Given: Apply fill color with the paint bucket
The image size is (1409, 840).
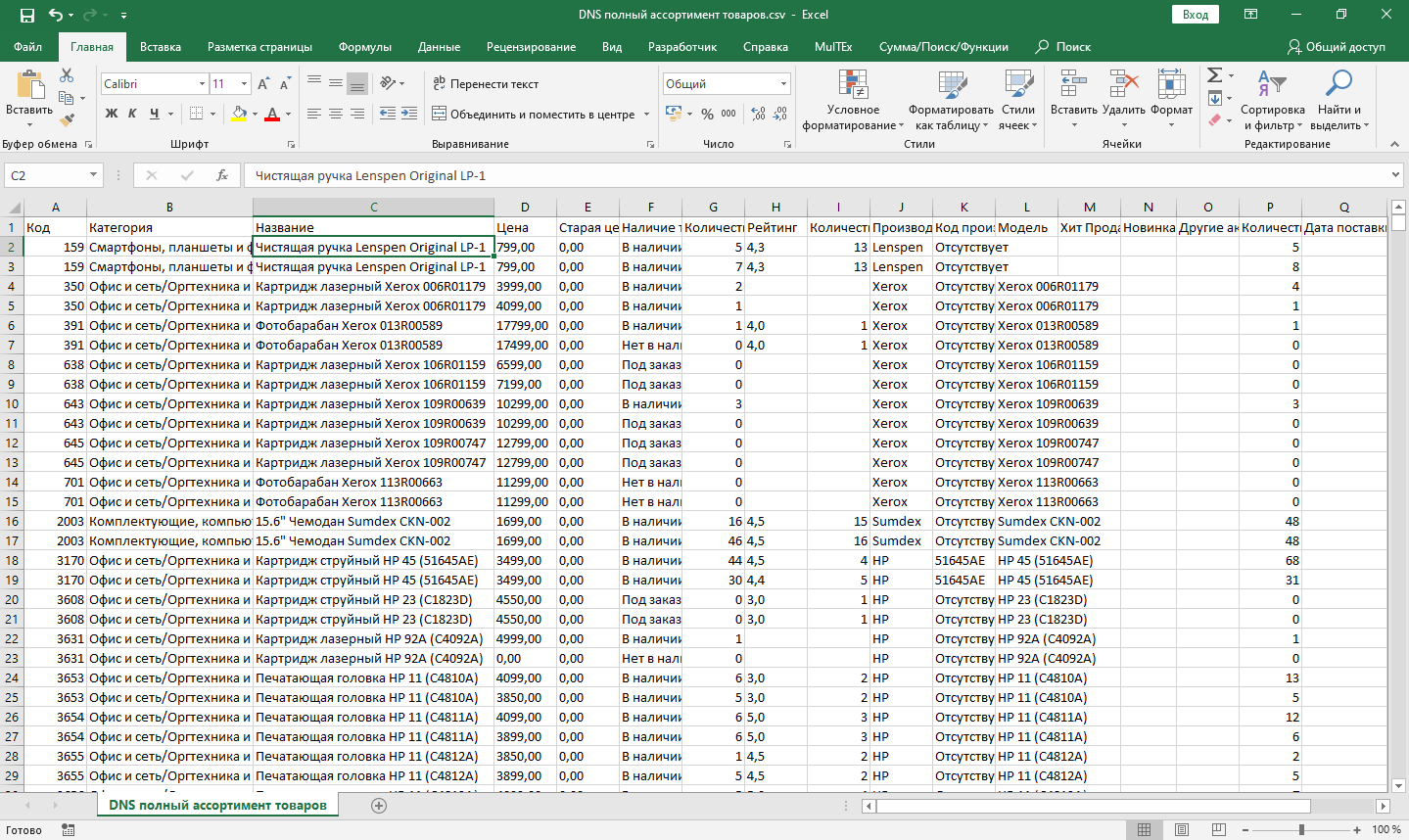Looking at the screenshot, I should (x=239, y=114).
